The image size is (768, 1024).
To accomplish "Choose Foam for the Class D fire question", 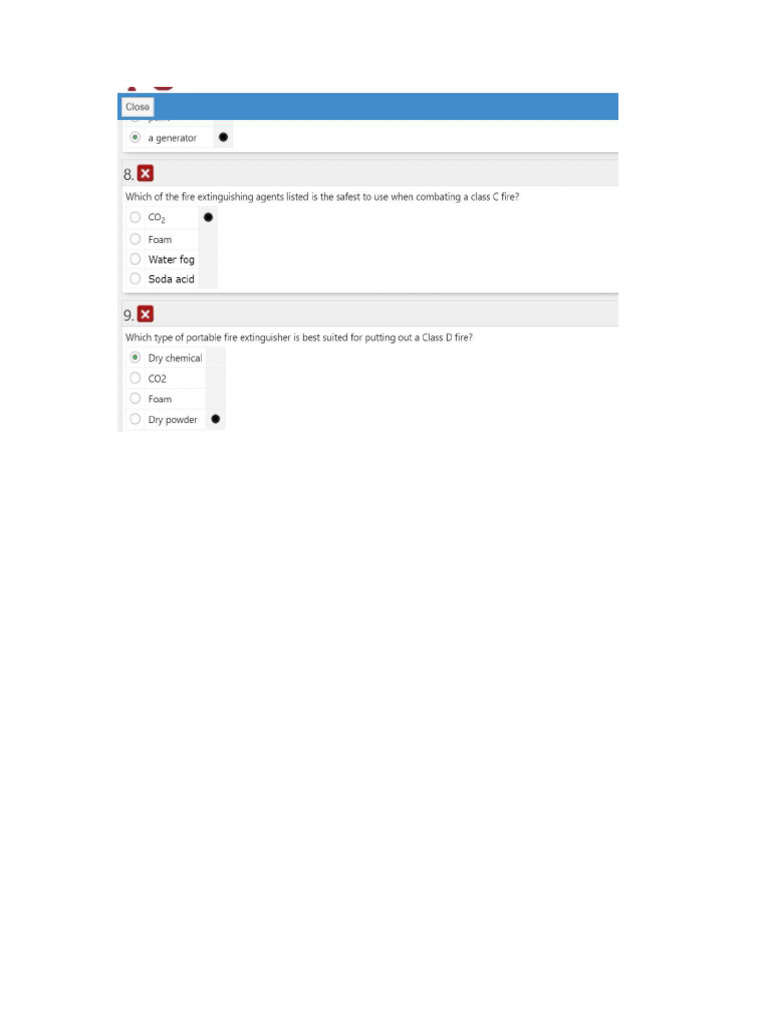I will click(135, 398).
